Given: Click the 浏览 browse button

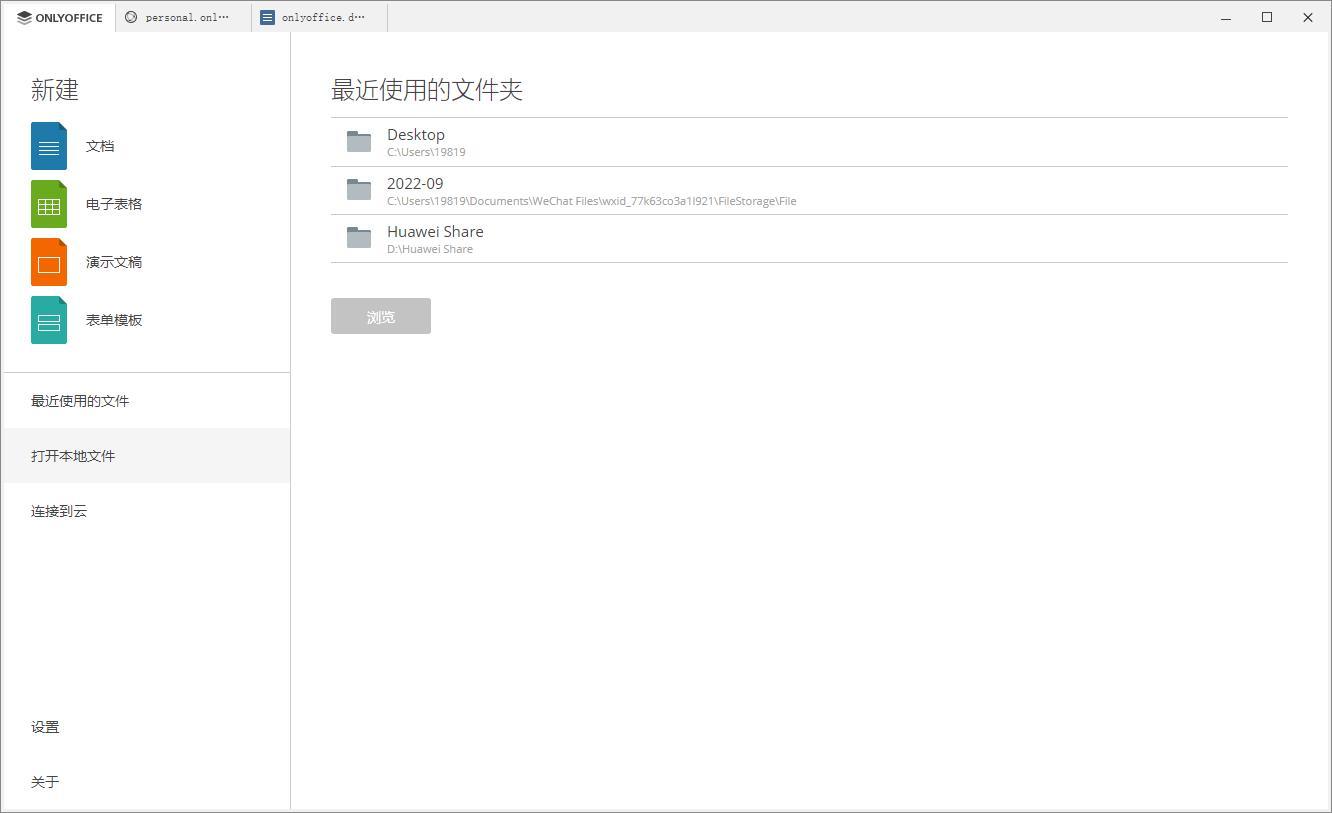Looking at the screenshot, I should [x=380, y=316].
